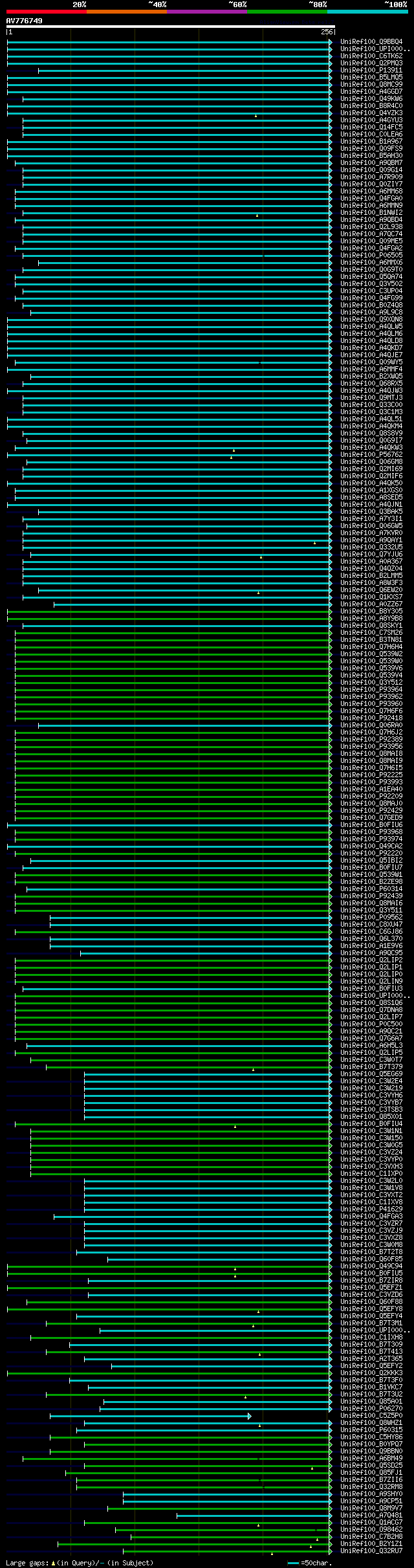Select the query name AV776749
This screenshot has width=414, height=1568.
[x=25, y=21]
